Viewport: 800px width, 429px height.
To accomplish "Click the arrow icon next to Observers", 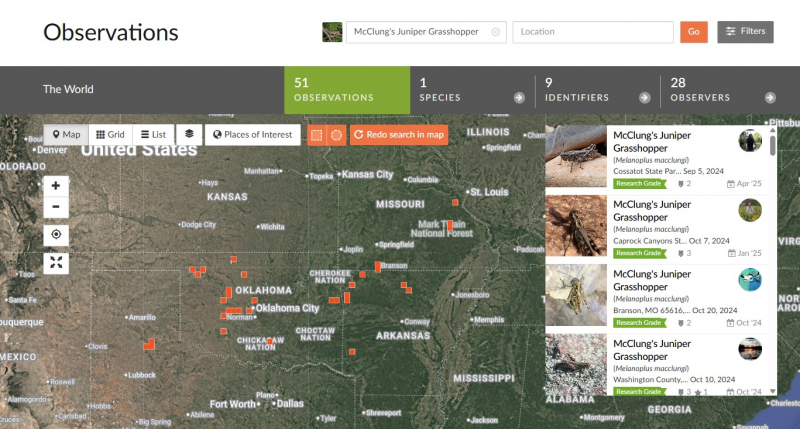I will 770,97.
